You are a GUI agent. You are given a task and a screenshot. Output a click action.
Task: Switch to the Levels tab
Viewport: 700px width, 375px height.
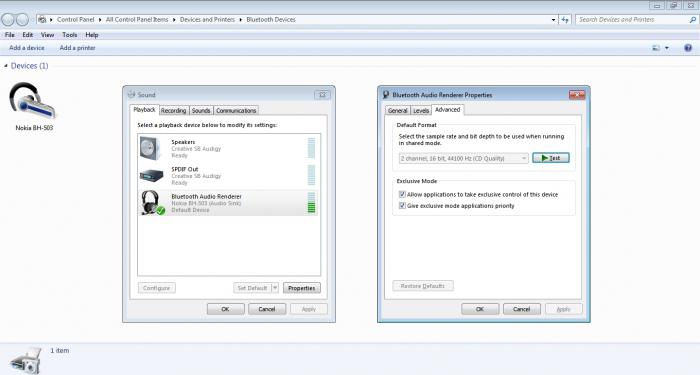[x=421, y=111]
